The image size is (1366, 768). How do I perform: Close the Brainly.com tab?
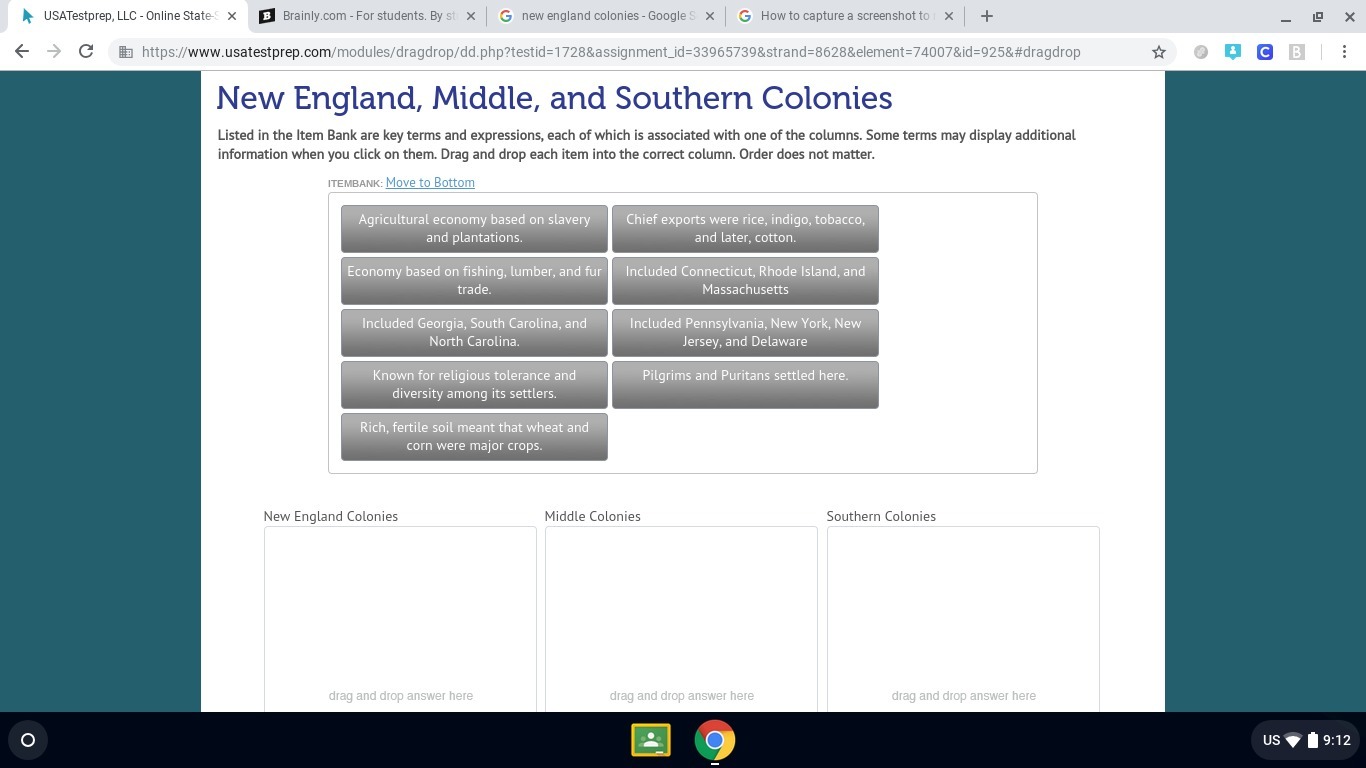(470, 16)
